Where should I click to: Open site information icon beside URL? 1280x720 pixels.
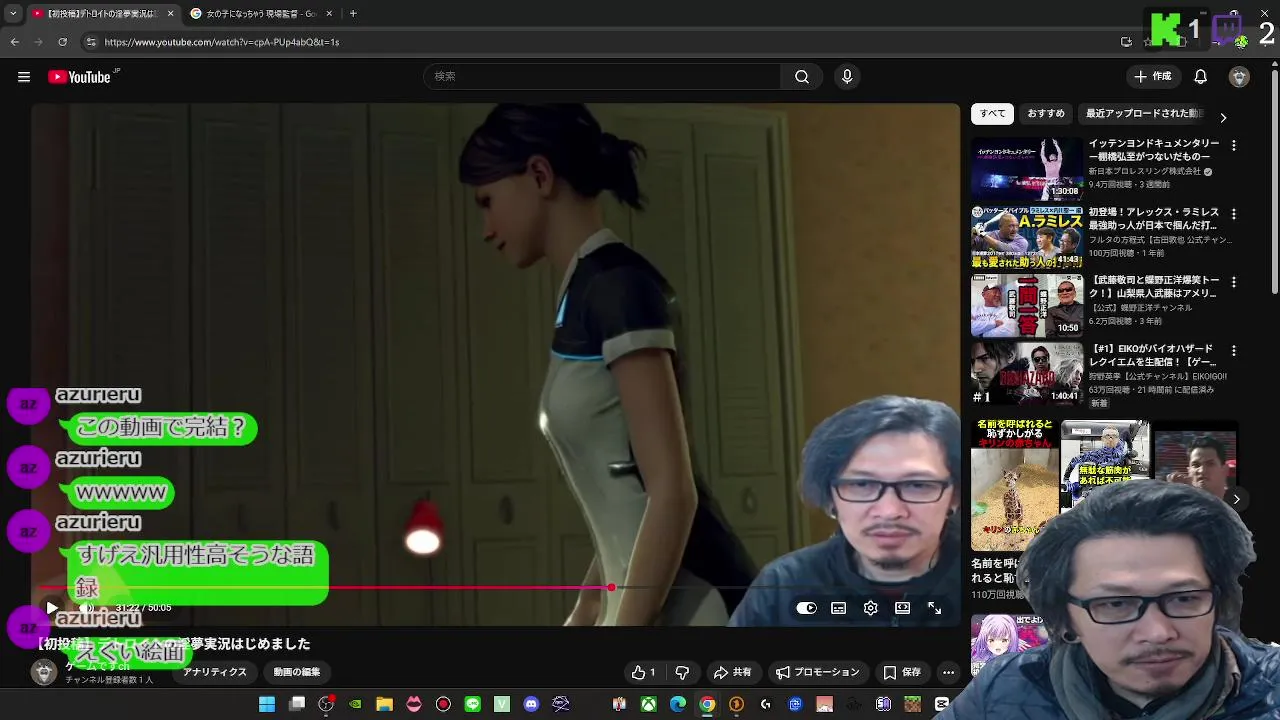click(x=91, y=42)
